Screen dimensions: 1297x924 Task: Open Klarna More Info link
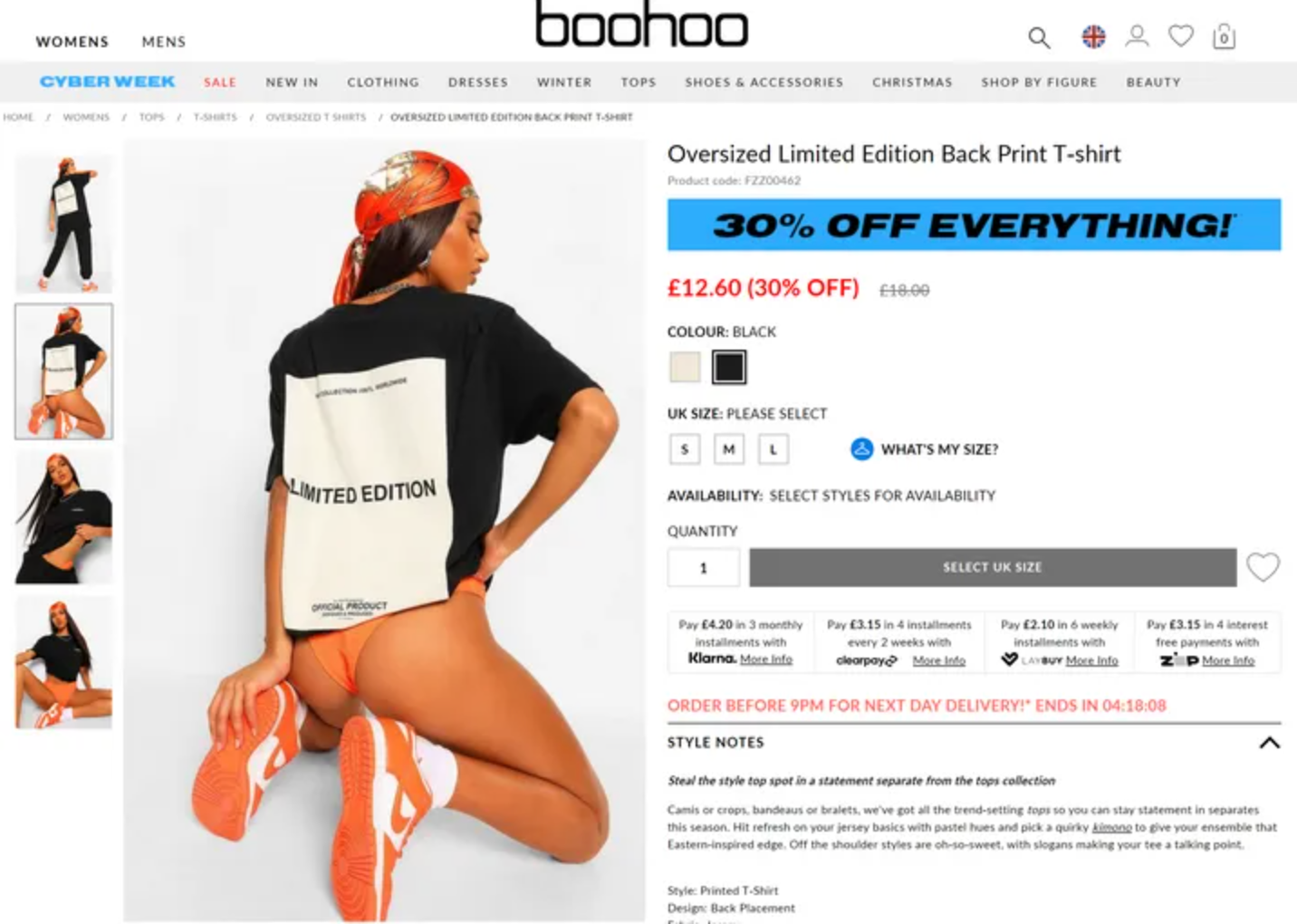pos(765,659)
